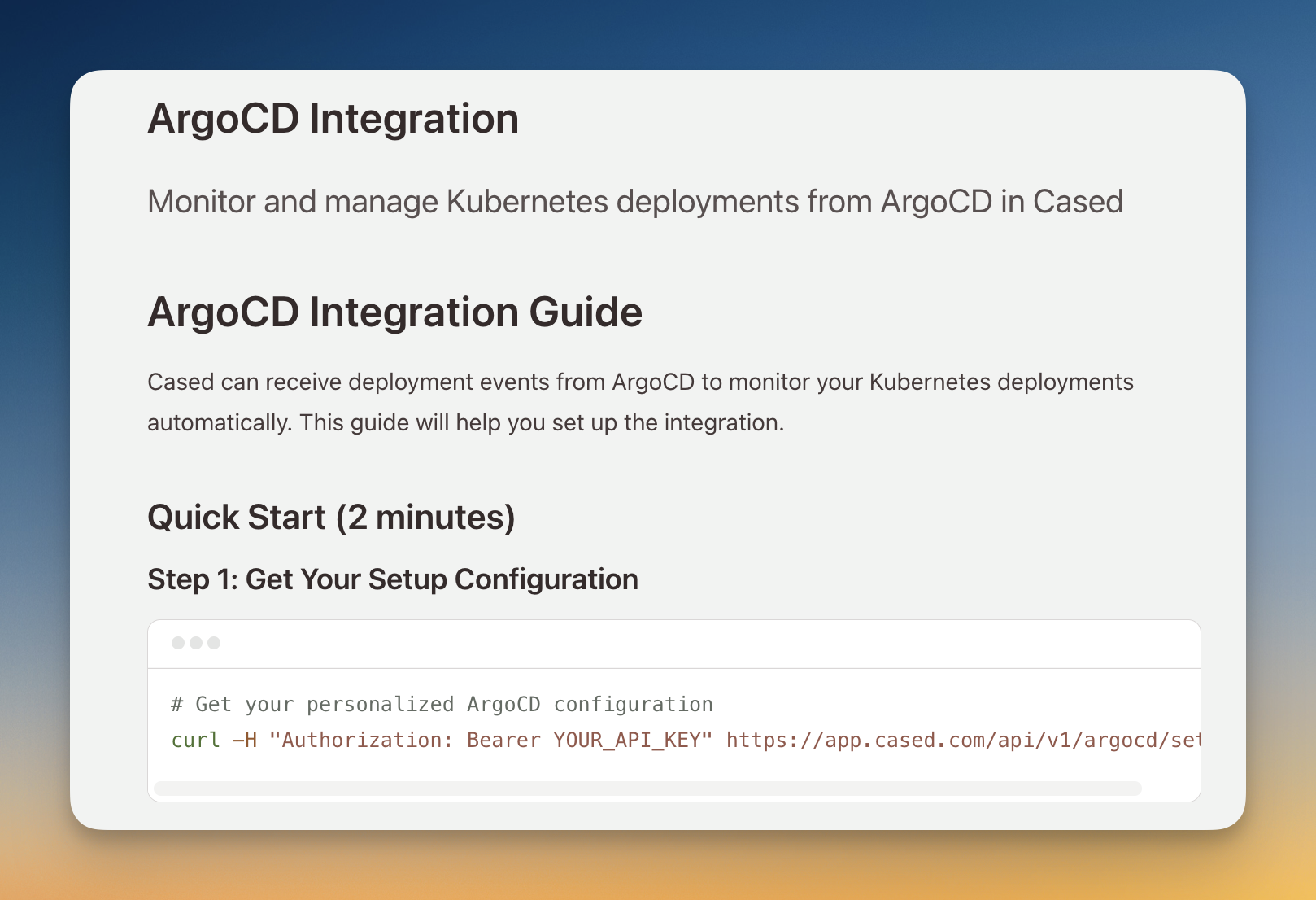The image size is (1316, 900).
Task: Click the third gray dot in the code block header
Action: point(214,643)
